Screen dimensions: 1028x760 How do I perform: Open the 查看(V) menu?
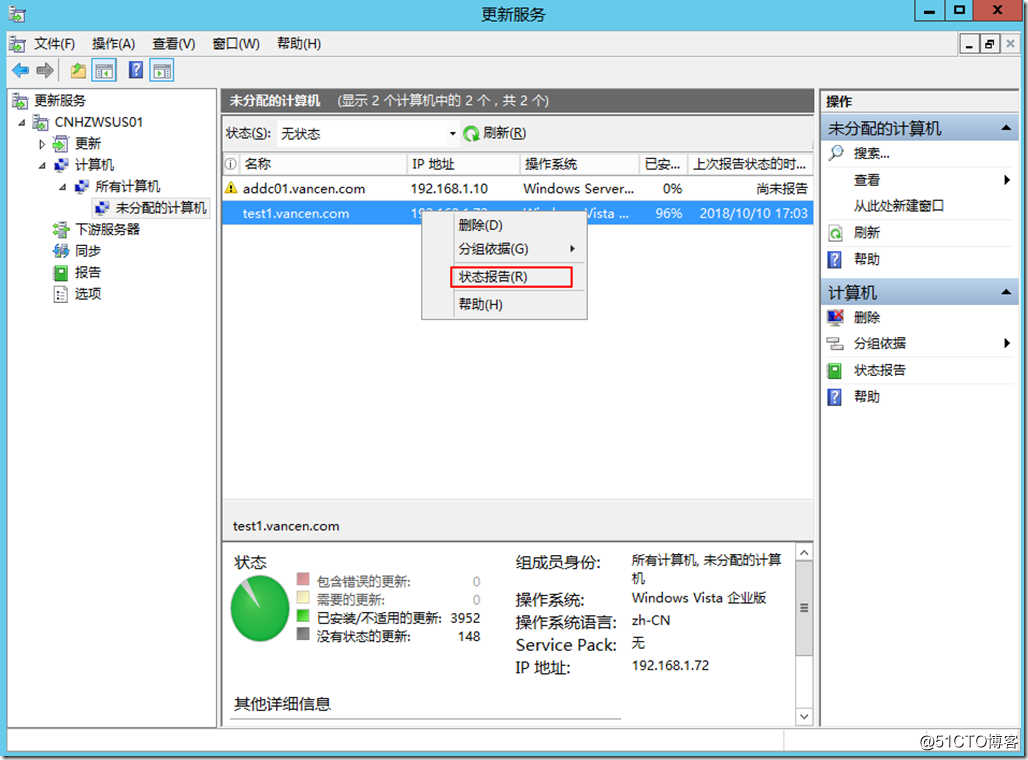174,44
